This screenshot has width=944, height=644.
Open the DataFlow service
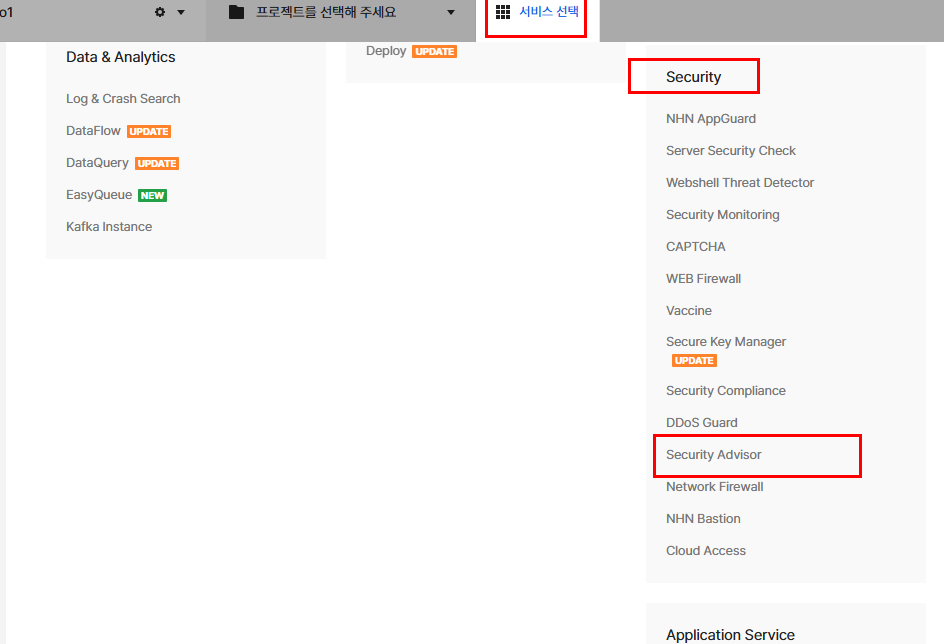coord(93,131)
